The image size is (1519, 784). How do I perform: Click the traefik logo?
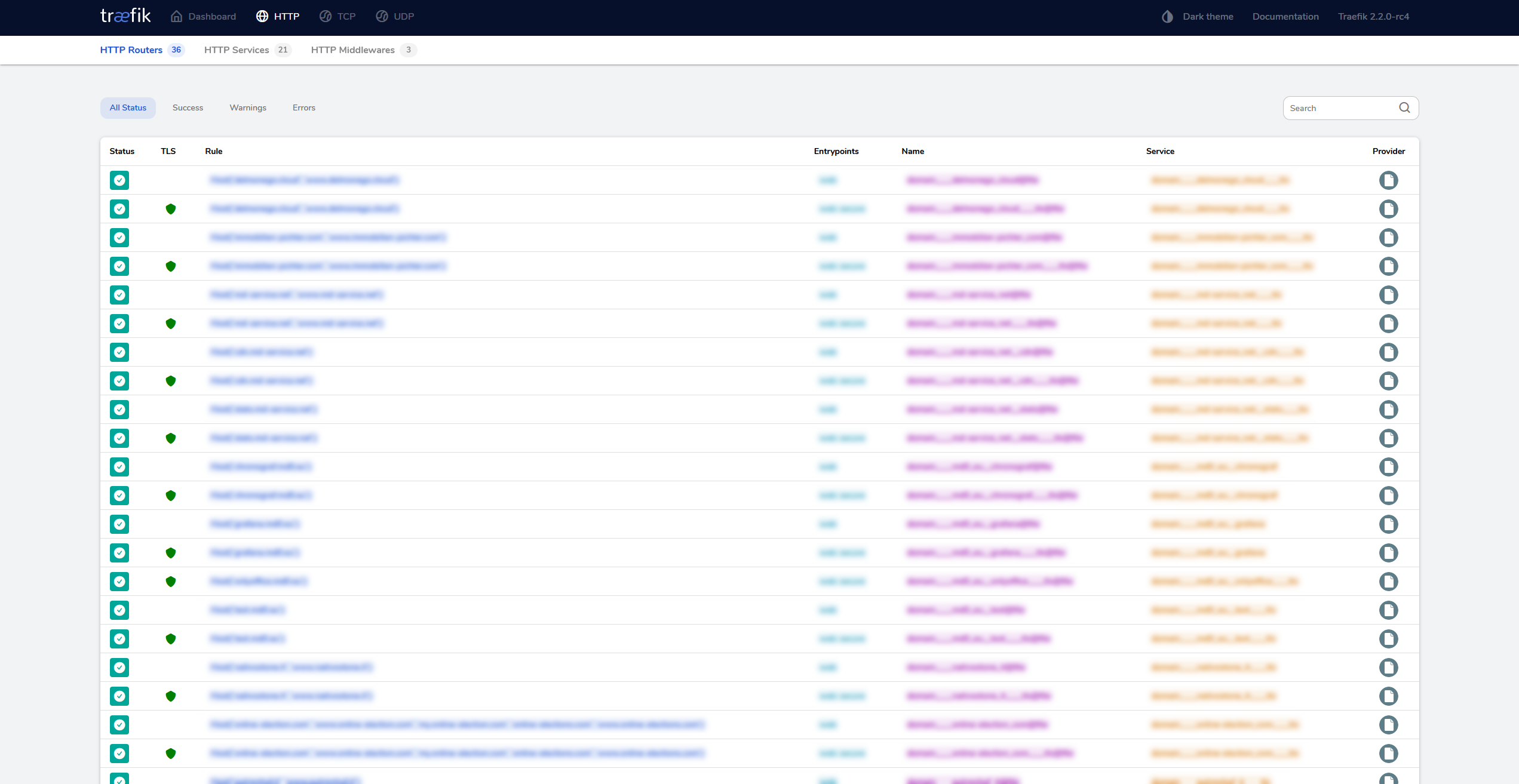tap(125, 16)
